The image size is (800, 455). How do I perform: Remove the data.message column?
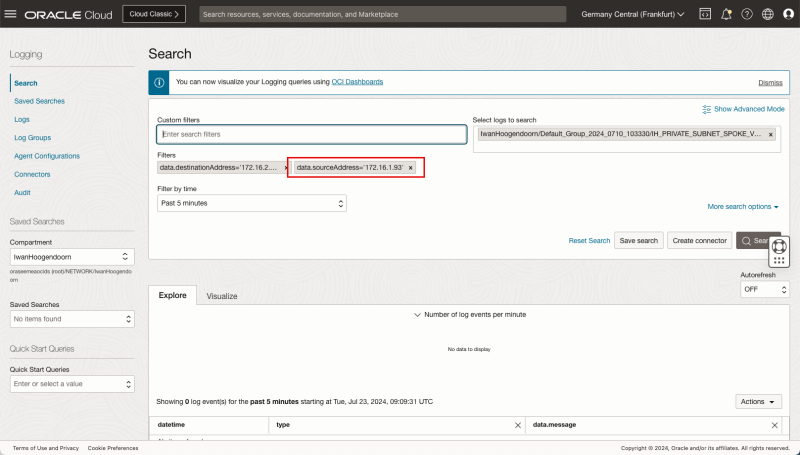click(x=774, y=425)
